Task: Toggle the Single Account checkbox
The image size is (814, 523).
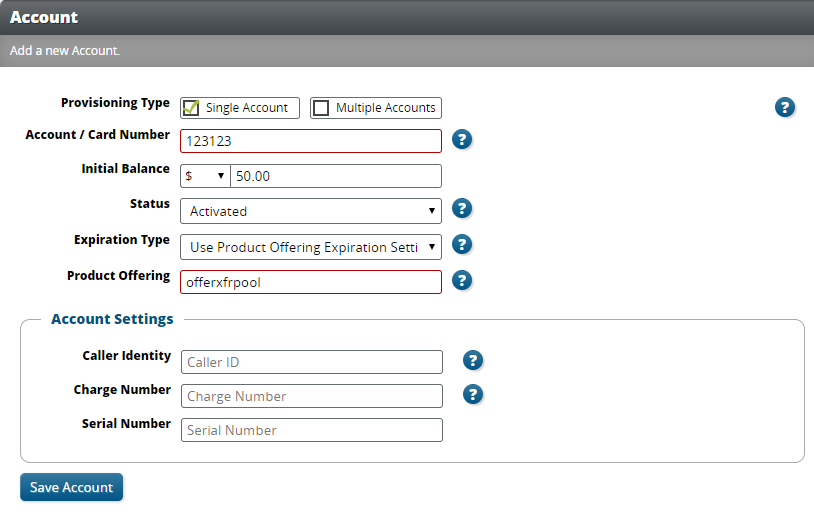Action: tap(191, 108)
